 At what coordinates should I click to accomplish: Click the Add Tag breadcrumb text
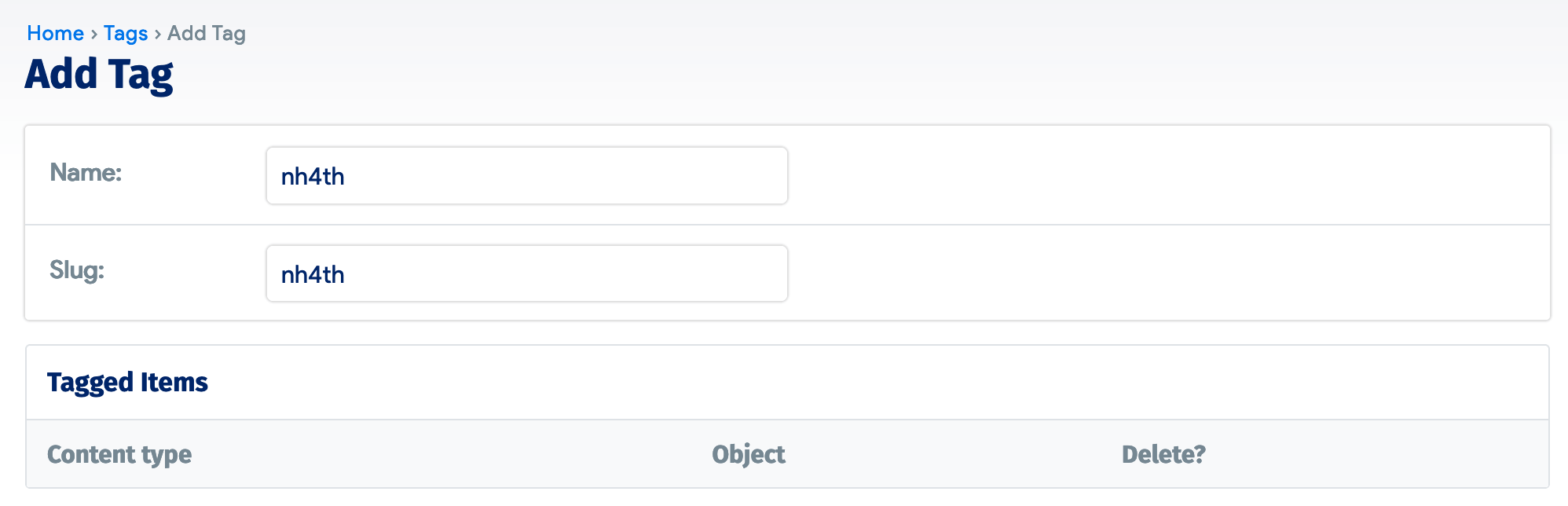[x=207, y=33]
